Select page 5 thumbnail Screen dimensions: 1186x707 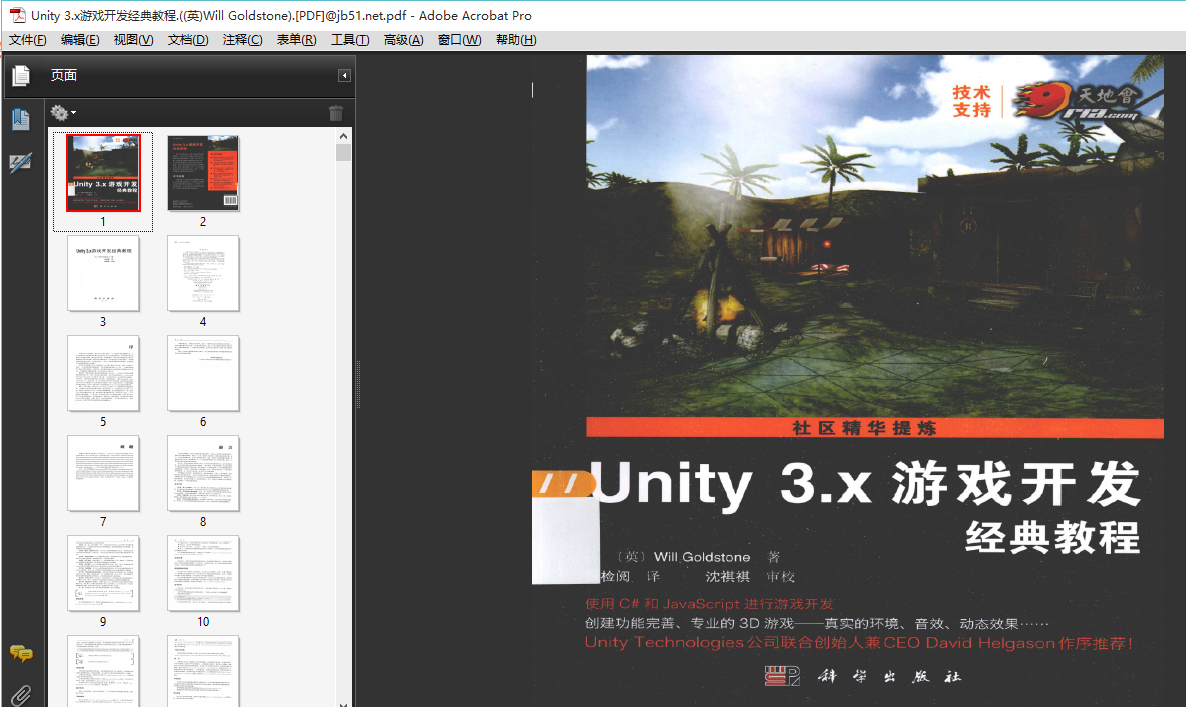103,373
